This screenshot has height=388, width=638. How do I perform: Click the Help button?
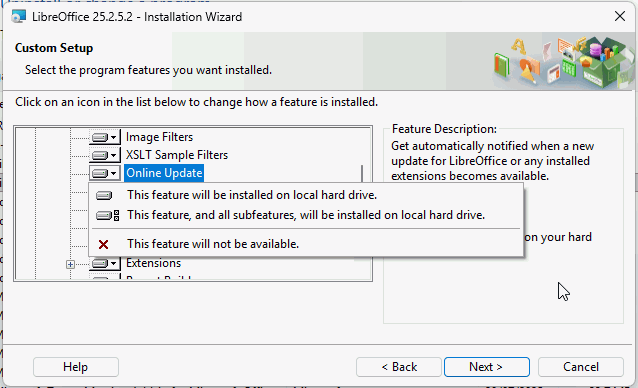76,367
